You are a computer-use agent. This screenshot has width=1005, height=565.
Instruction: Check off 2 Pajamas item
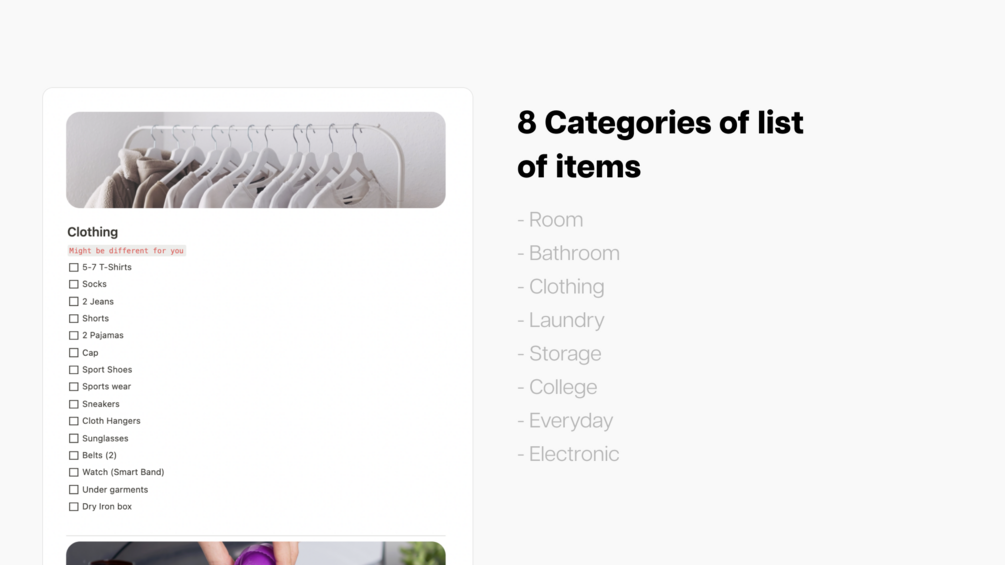tap(74, 335)
